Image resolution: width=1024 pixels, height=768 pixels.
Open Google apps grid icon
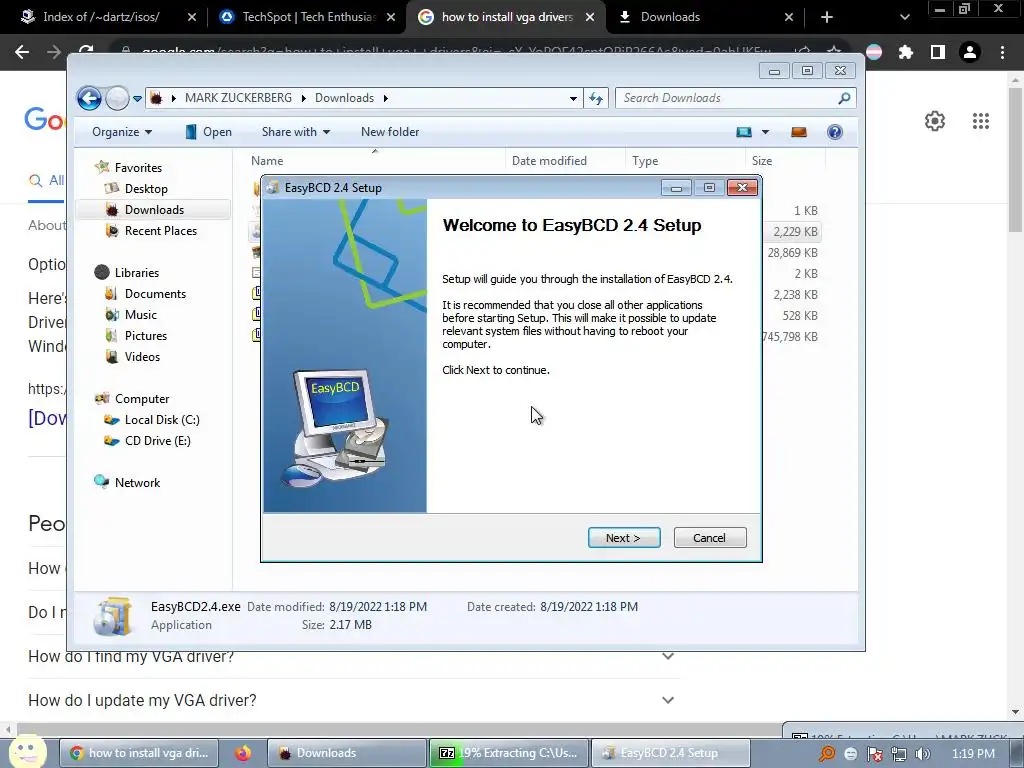point(980,121)
